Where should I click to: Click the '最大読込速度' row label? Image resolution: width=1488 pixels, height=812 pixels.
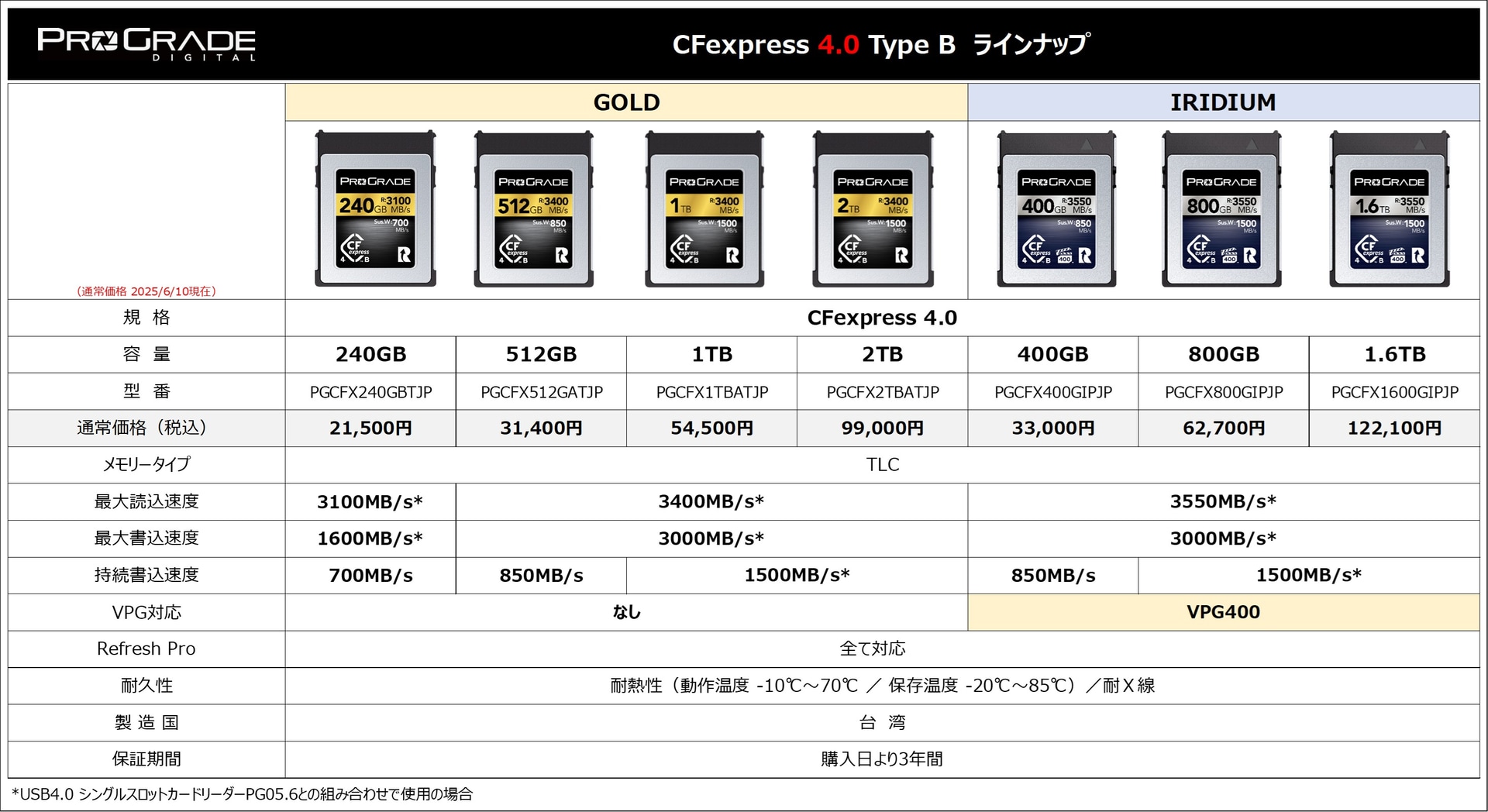tap(146, 501)
